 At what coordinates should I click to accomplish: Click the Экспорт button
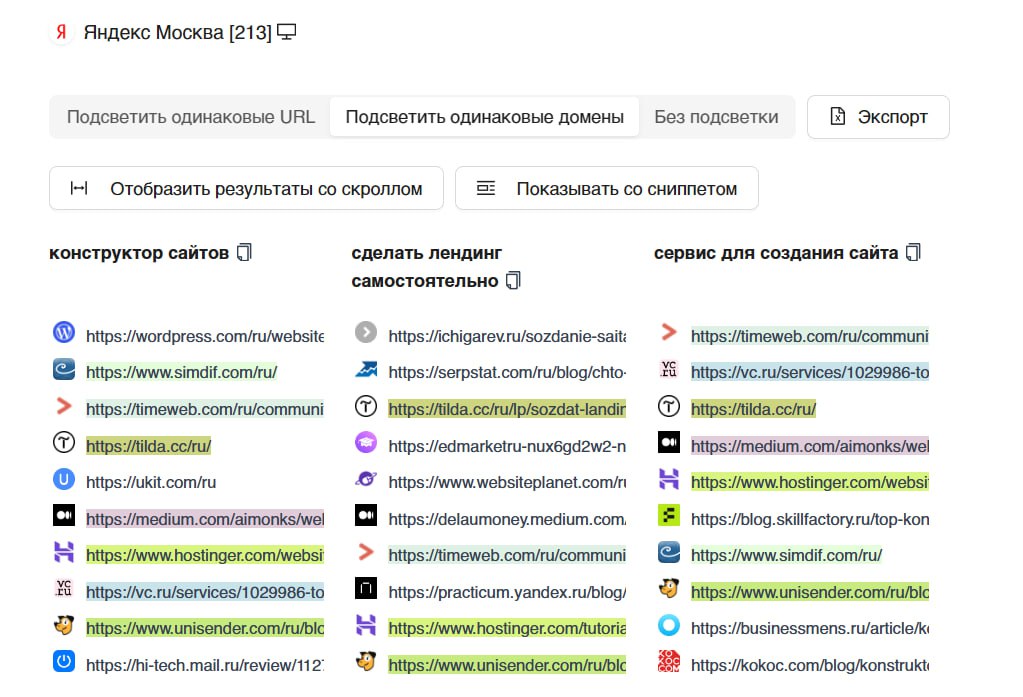pyautogui.click(x=878, y=117)
